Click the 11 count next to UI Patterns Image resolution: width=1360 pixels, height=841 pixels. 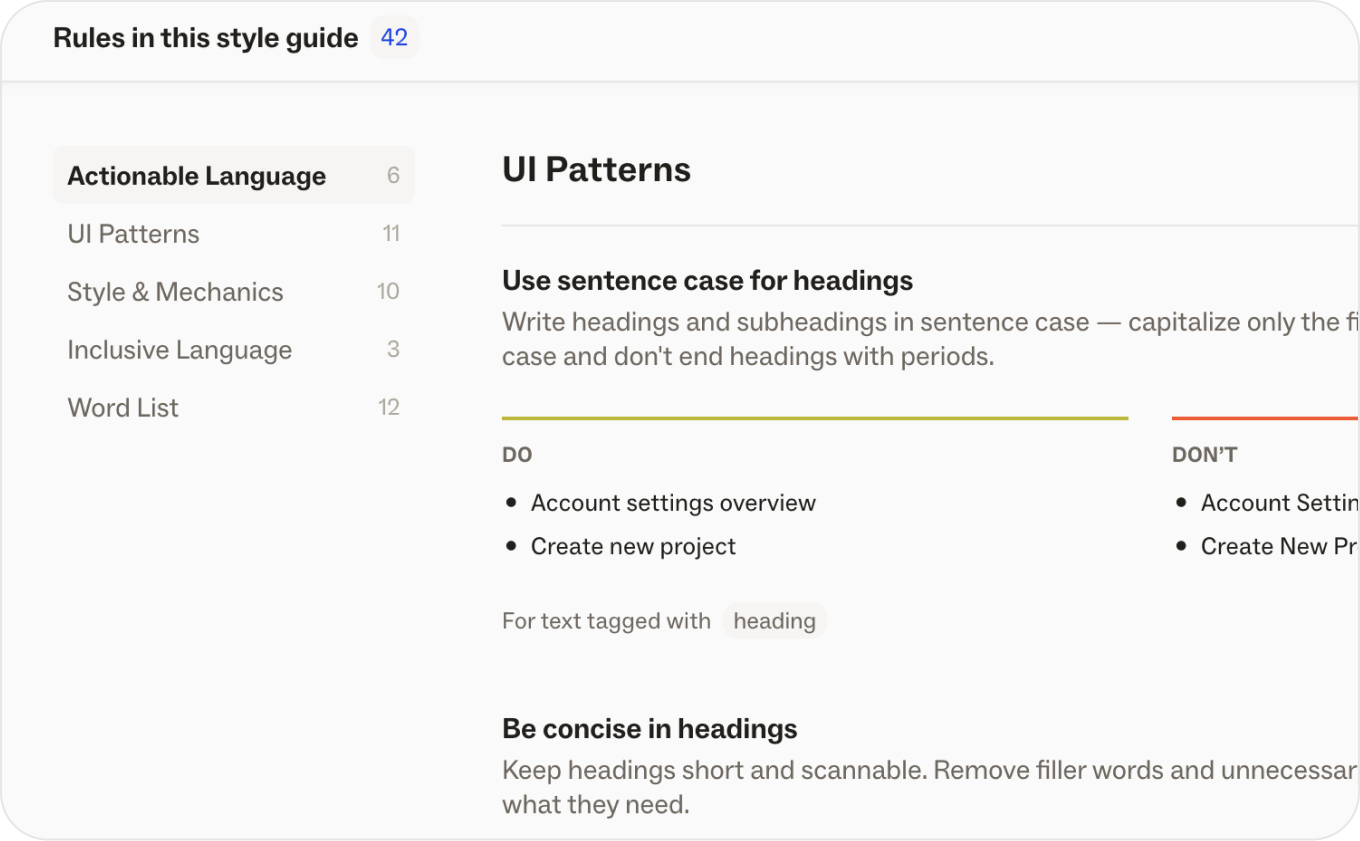tap(391, 234)
